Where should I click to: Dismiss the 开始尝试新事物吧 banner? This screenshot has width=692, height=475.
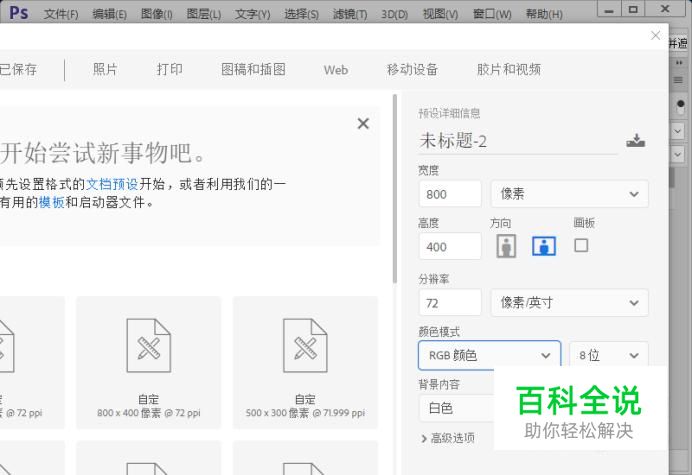click(x=363, y=123)
